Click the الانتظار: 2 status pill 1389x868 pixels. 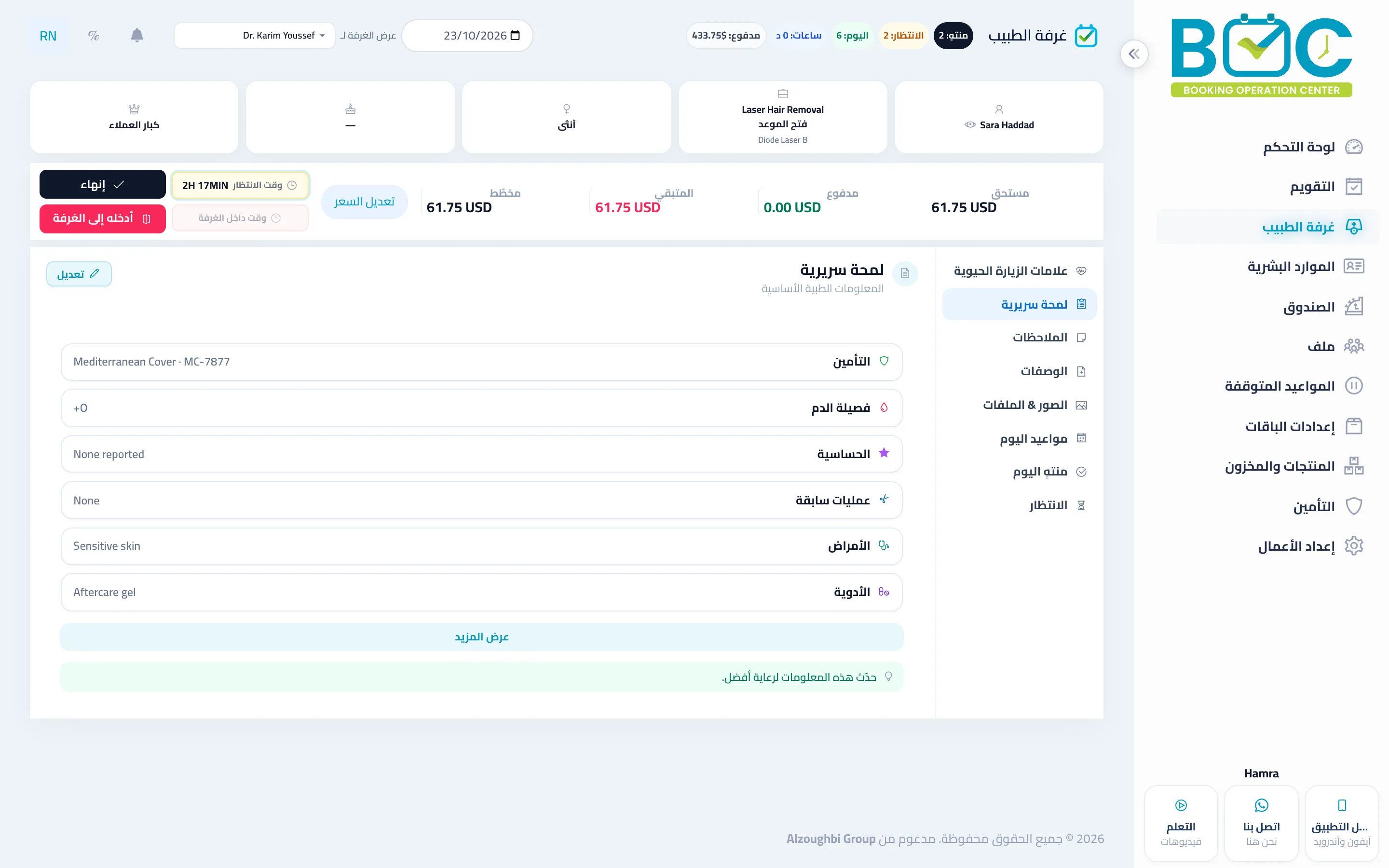point(903,36)
